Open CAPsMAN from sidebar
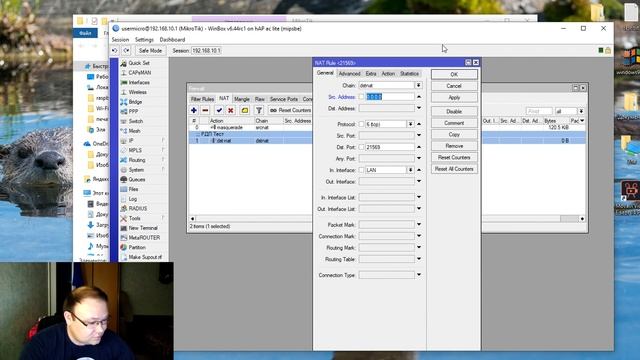 point(140,73)
